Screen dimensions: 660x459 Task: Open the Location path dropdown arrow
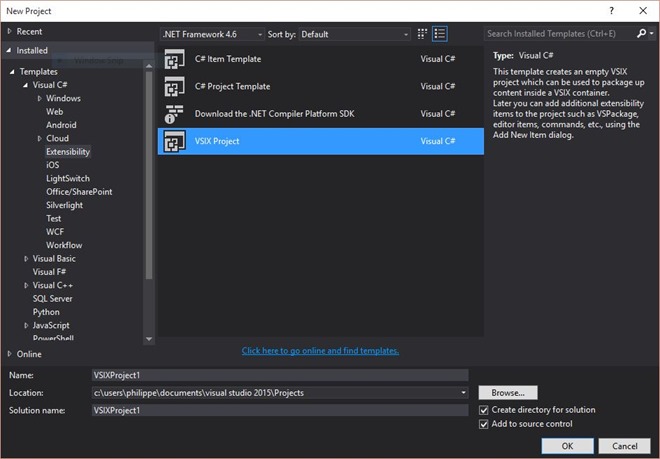[x=463, y=393]
